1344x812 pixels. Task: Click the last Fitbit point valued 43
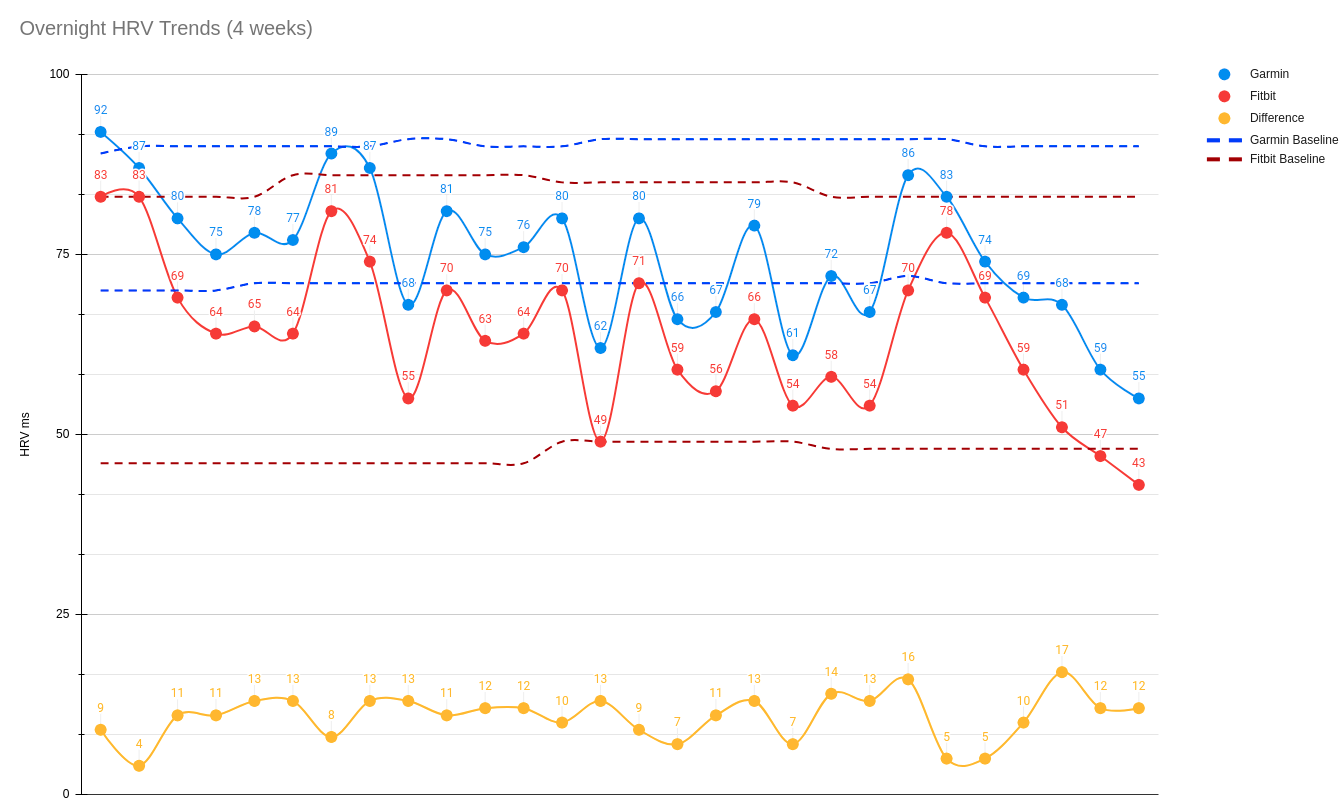[x=1138, y=485]
